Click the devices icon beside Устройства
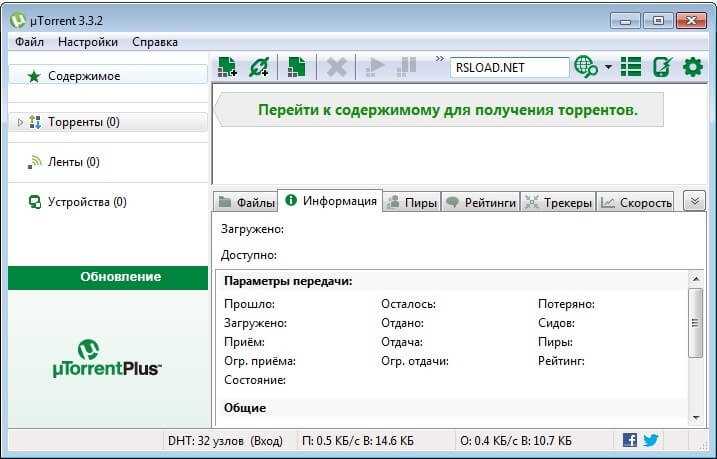Screen dimensions: 717x459 tap(35, 202)
